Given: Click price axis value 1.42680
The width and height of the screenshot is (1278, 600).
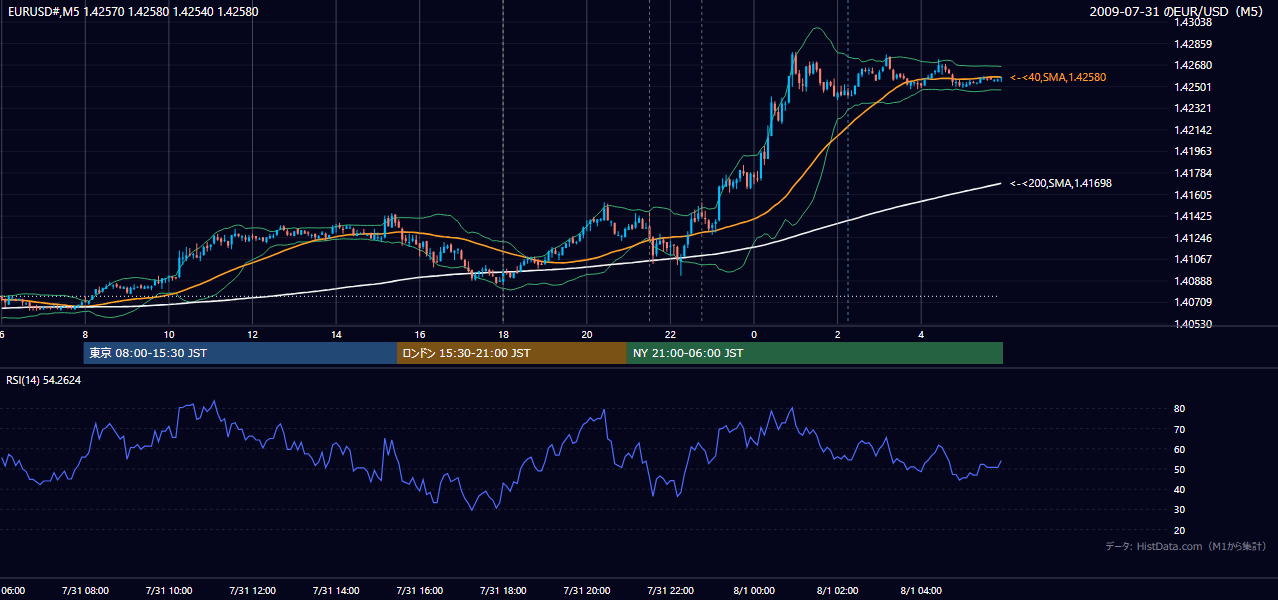Looking at the screenshot, I should point(1192,66).
